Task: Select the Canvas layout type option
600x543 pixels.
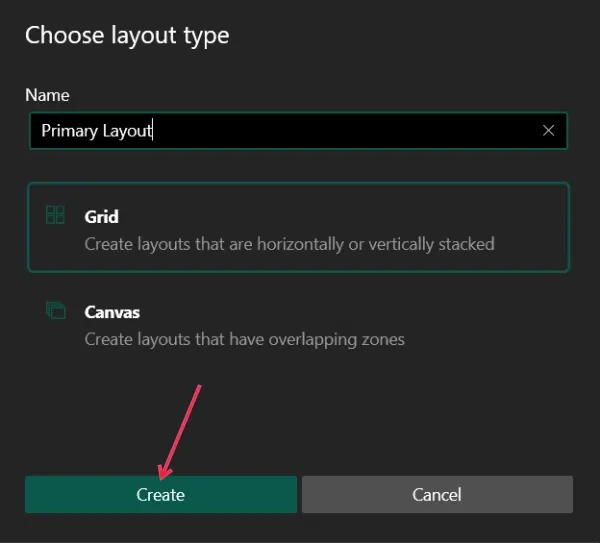Action: pos(298,324)
